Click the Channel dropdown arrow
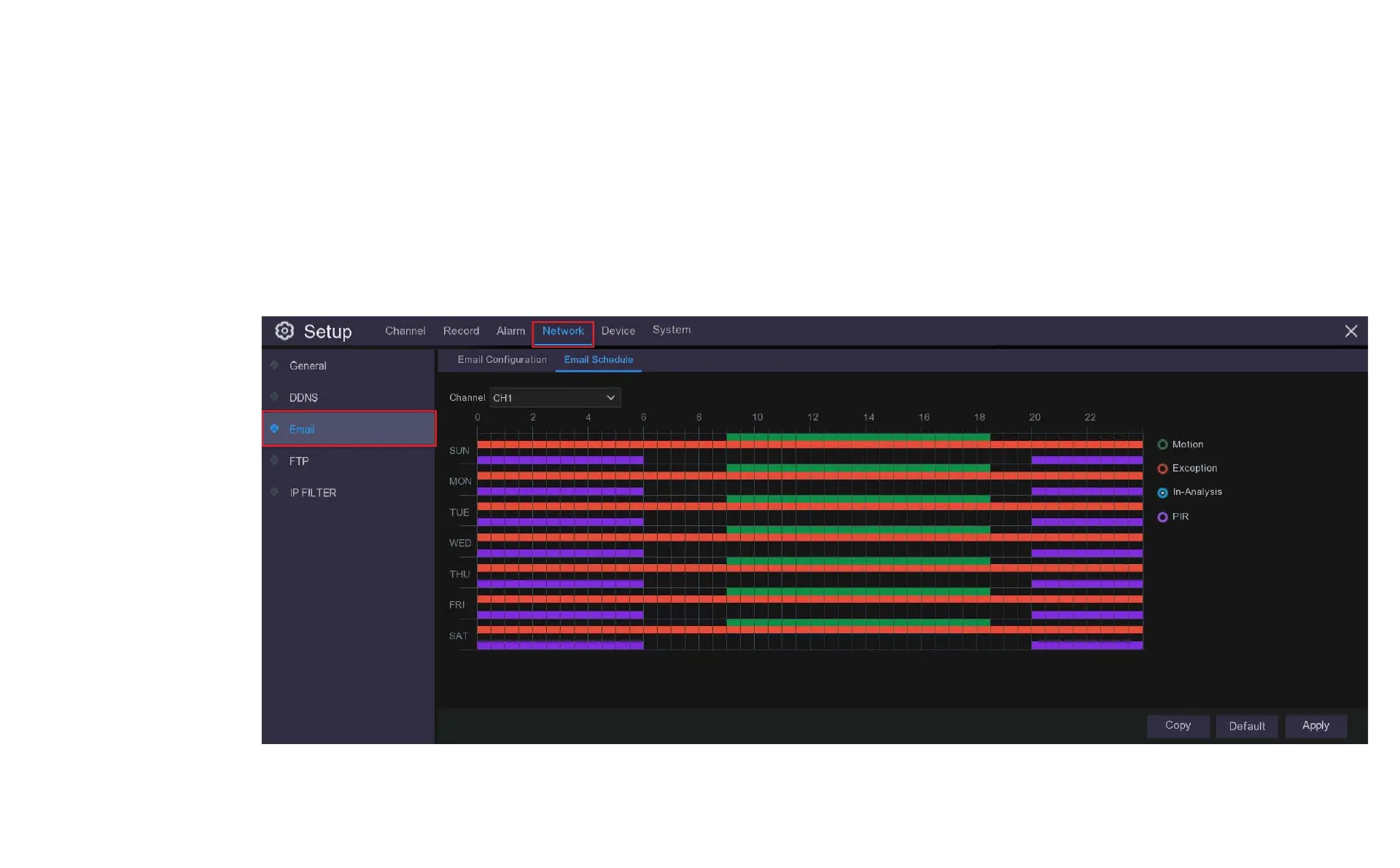This screenshot has height=868, width=1400. coord(610,398)
